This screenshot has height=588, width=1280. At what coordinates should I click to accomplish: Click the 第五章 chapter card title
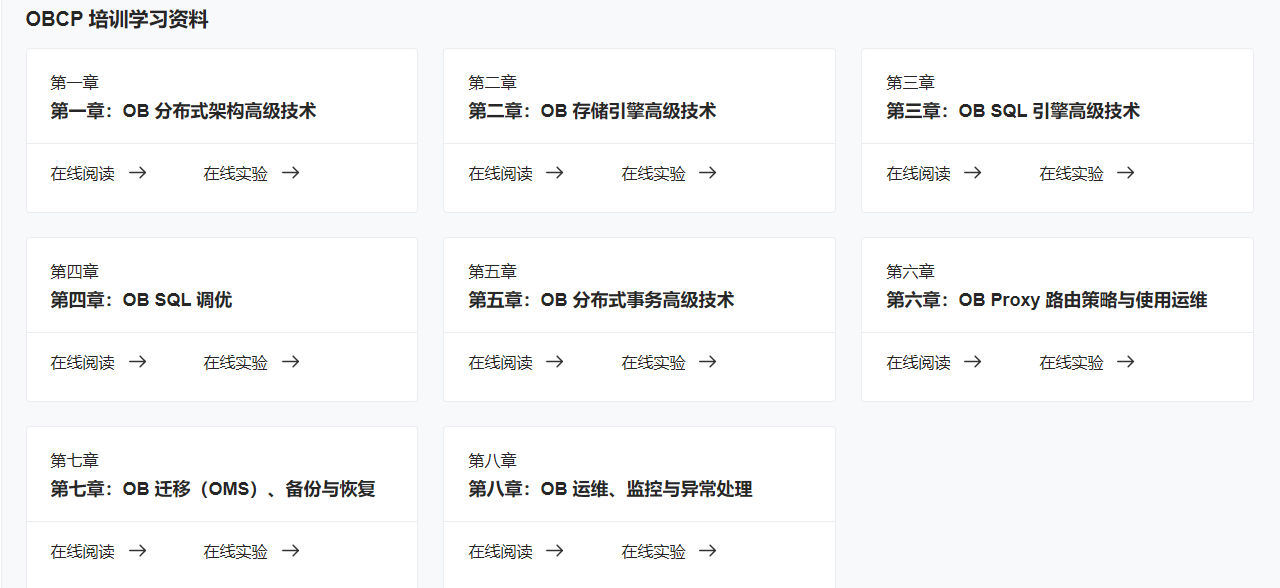tap(601, 300)
